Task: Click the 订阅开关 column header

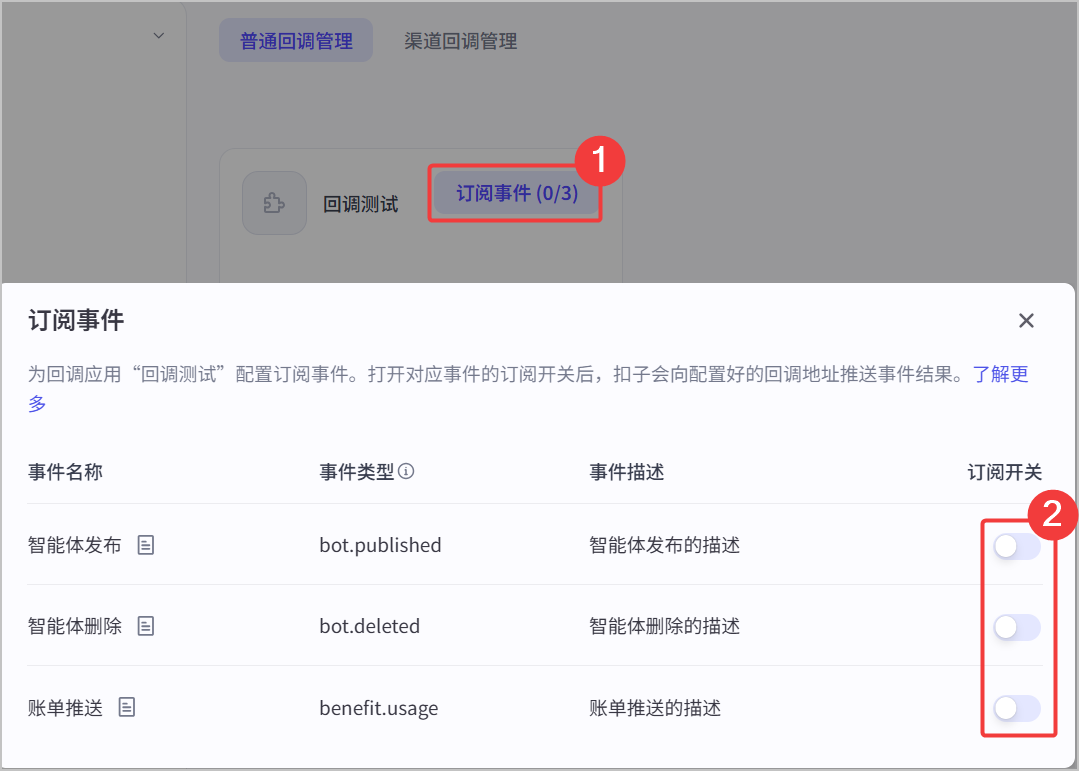Action: pos(1005,472)
